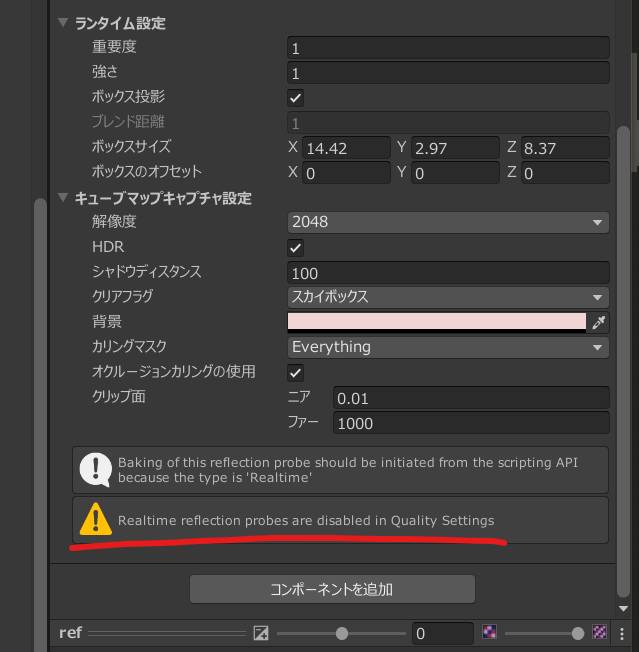Collapse the ランタイム設定 section
Screen dimensions: 639x652
point(64,23)
